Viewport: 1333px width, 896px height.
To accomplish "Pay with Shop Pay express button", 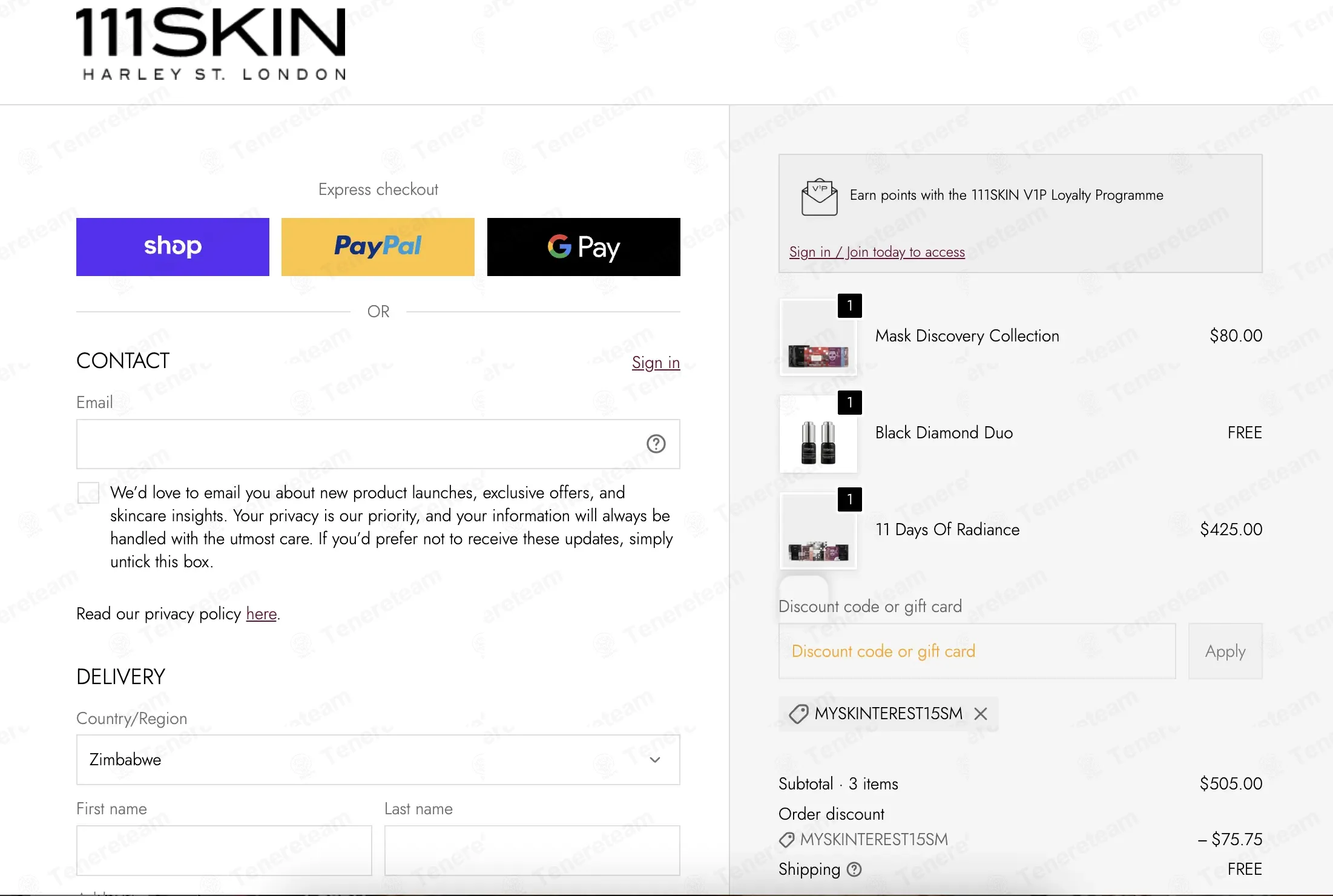I will (173, 247).
